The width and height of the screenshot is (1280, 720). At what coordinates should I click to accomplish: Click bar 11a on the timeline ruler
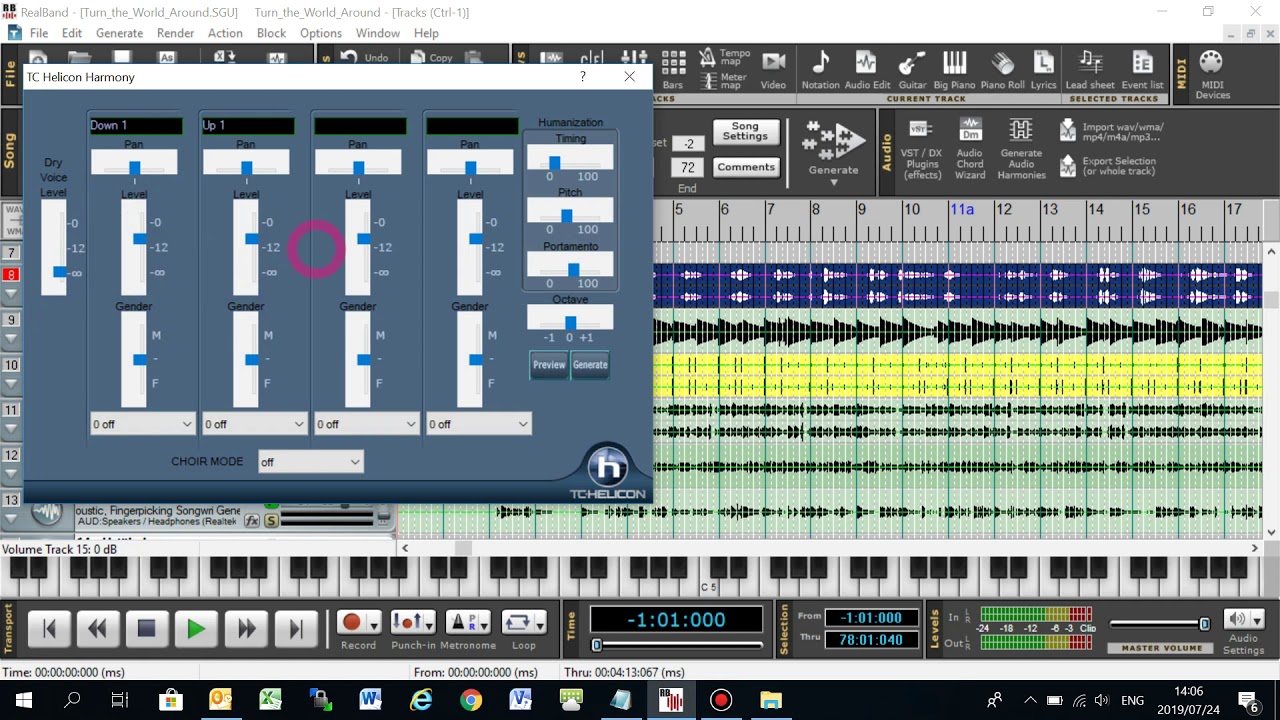[x=962, y=209]
